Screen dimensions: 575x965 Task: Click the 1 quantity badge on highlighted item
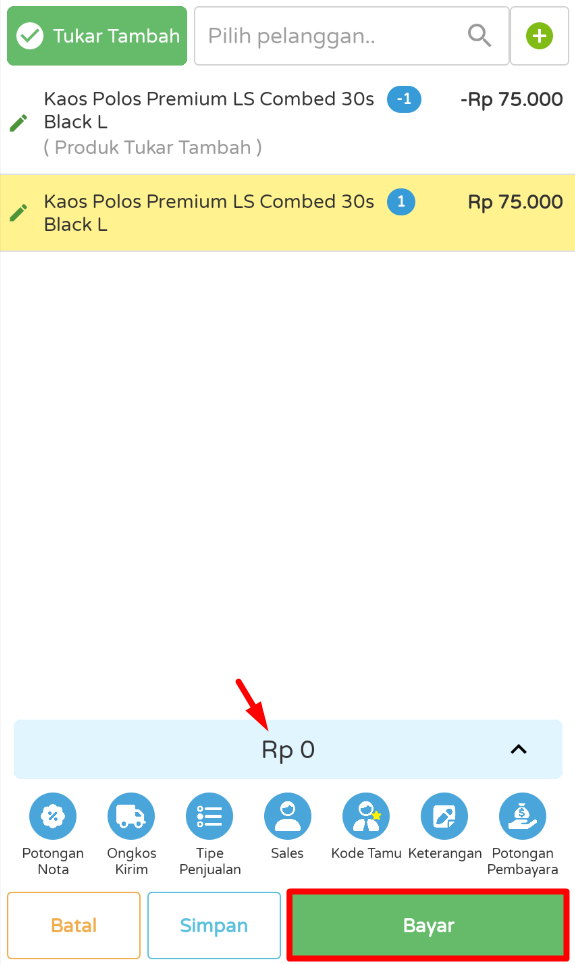click(401, 202)
